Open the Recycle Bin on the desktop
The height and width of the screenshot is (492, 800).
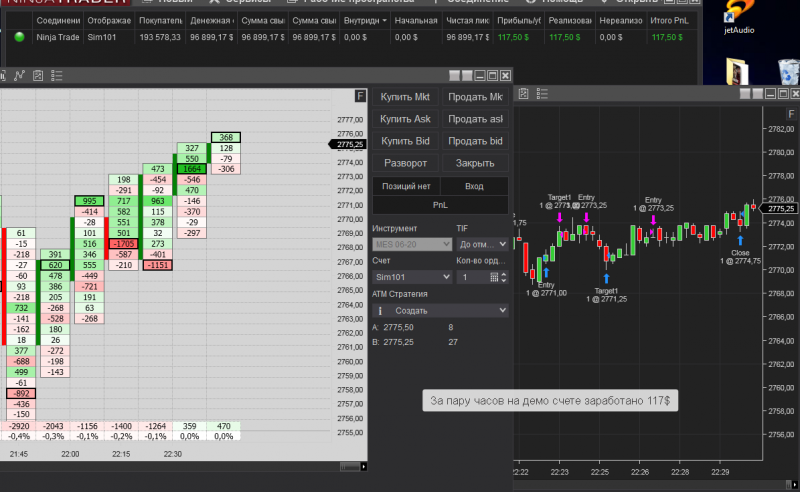coord(789,71)
